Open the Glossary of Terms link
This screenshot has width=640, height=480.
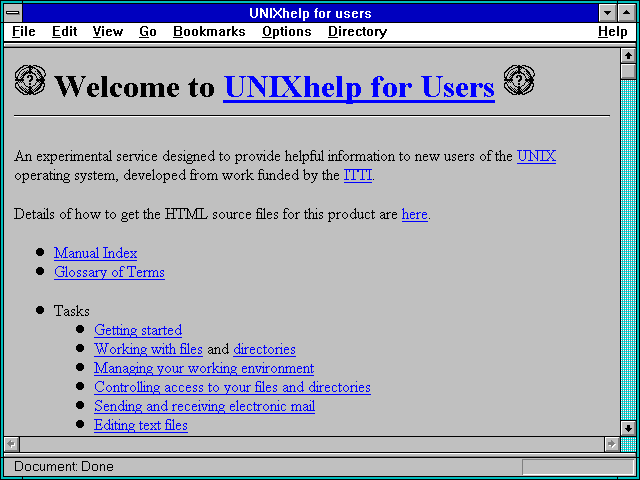tap(109, 272)
